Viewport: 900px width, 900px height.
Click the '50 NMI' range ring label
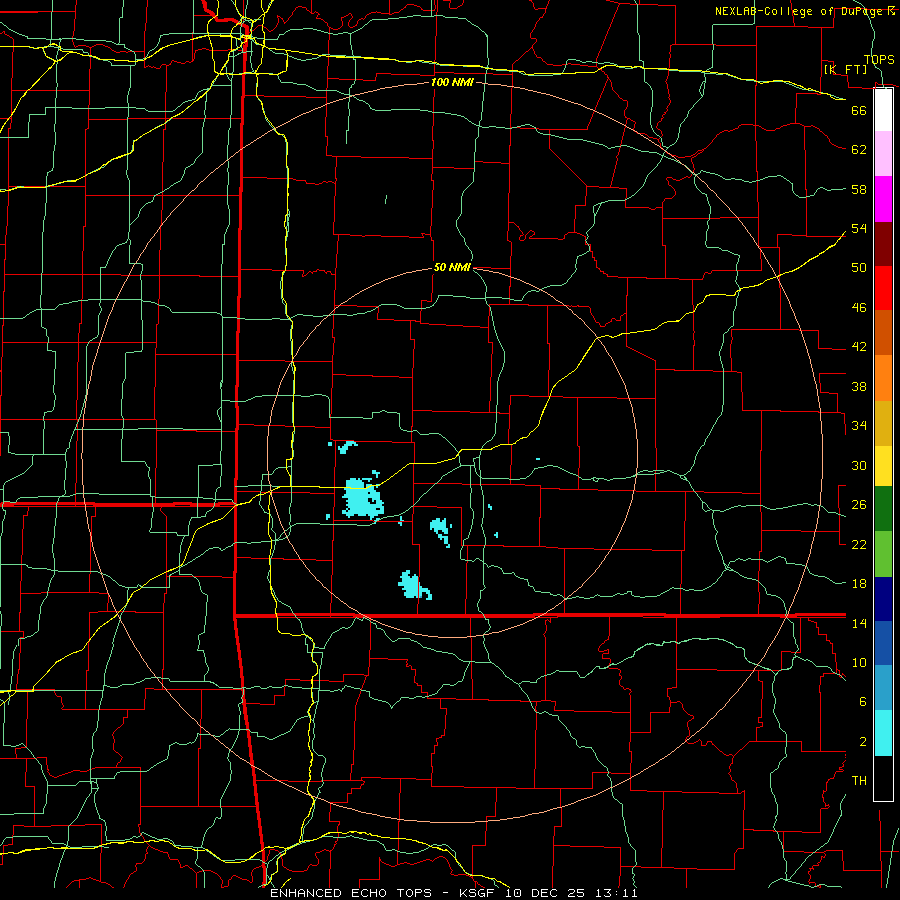[x=452, y=267]
